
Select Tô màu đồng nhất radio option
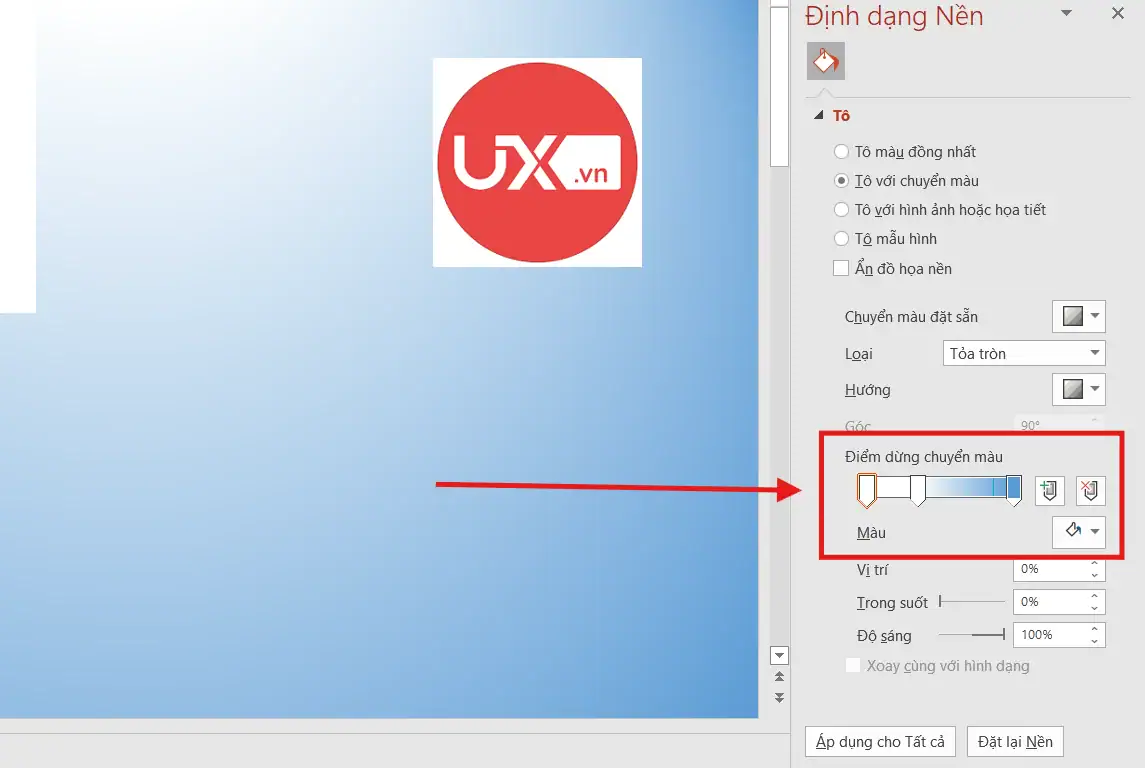[842, 152]
